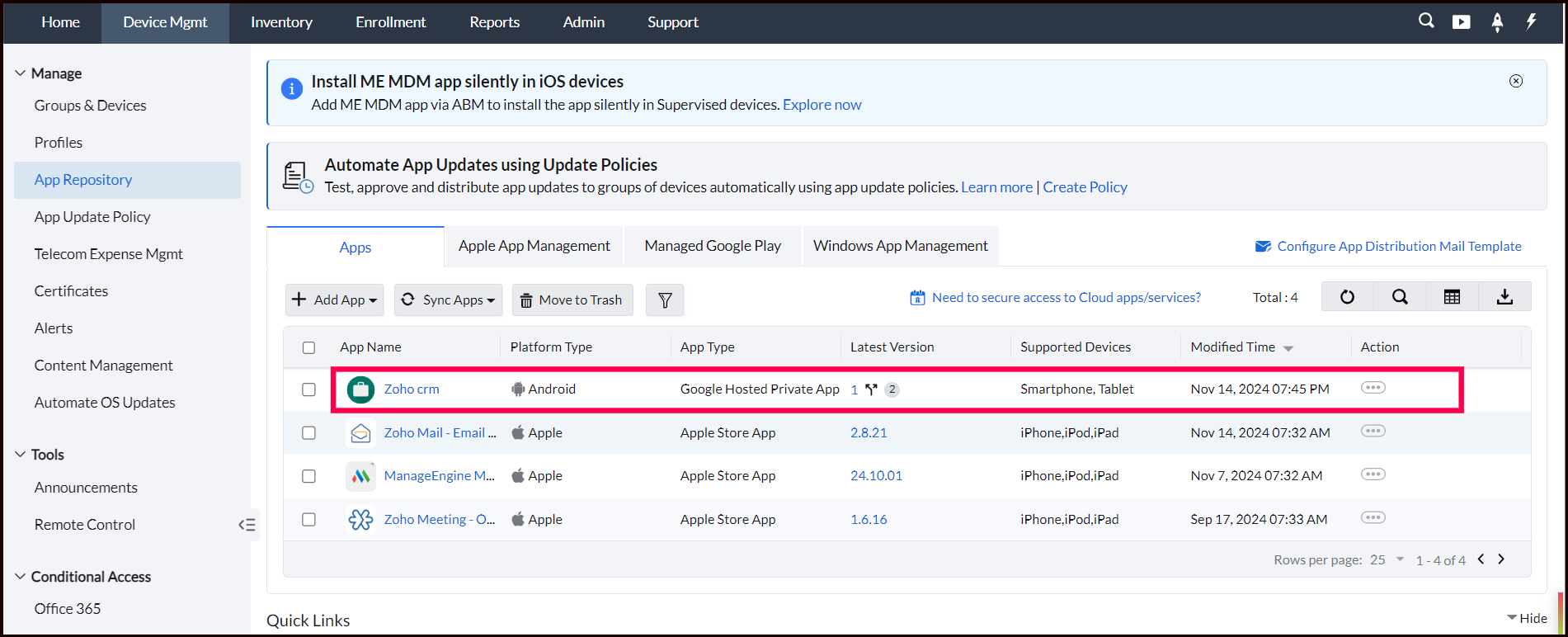Dismiss the iOS install info banner
The width and height of the screenshot is (1568, 637).
coord(1516,81)
